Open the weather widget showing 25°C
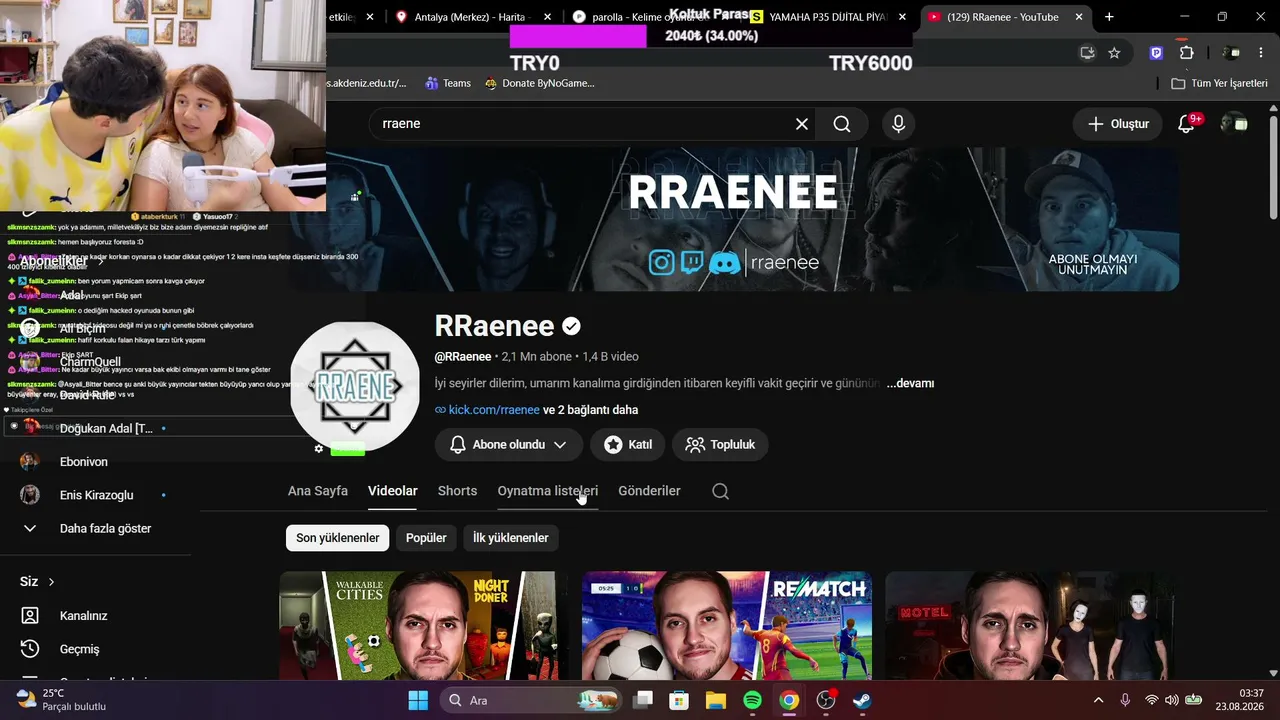Screen dimensions: 1280x720 pyautogui.click(x=61, y=700)
